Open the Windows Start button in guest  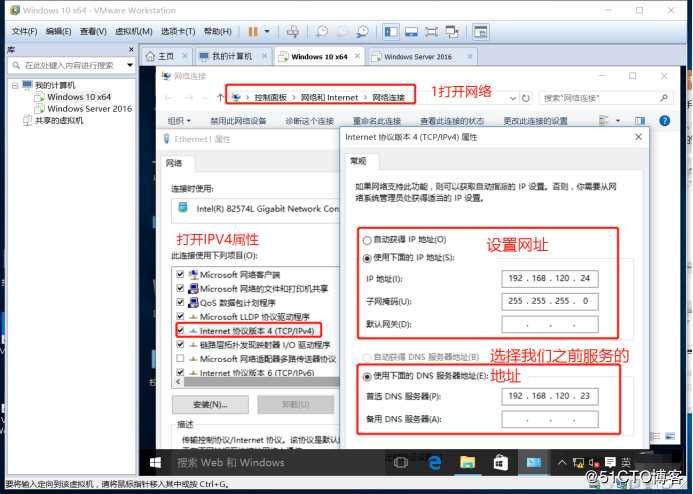(x=155, y=463)
